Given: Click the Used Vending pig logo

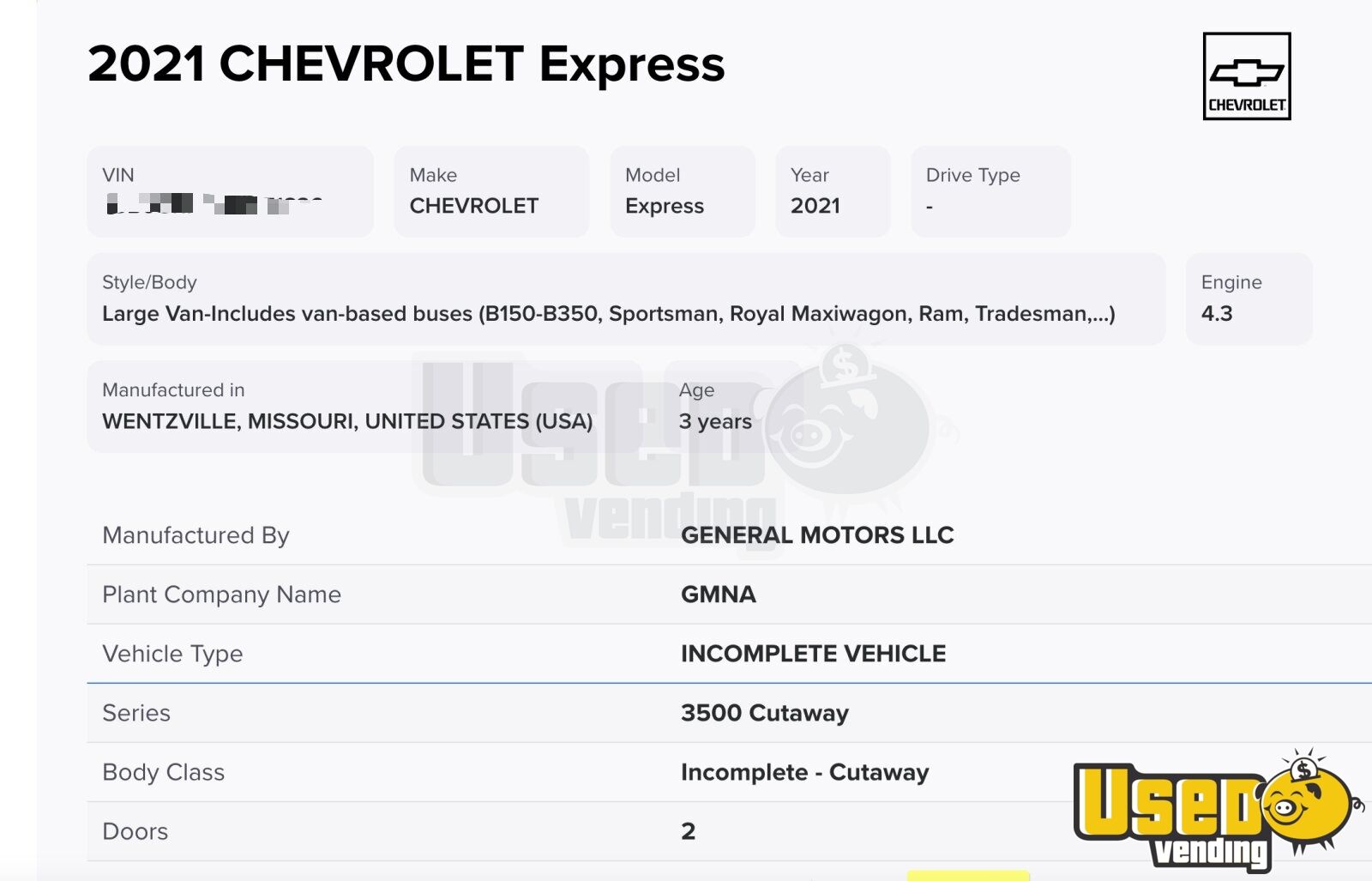Looking at the screenshot, I should 1218,808.
